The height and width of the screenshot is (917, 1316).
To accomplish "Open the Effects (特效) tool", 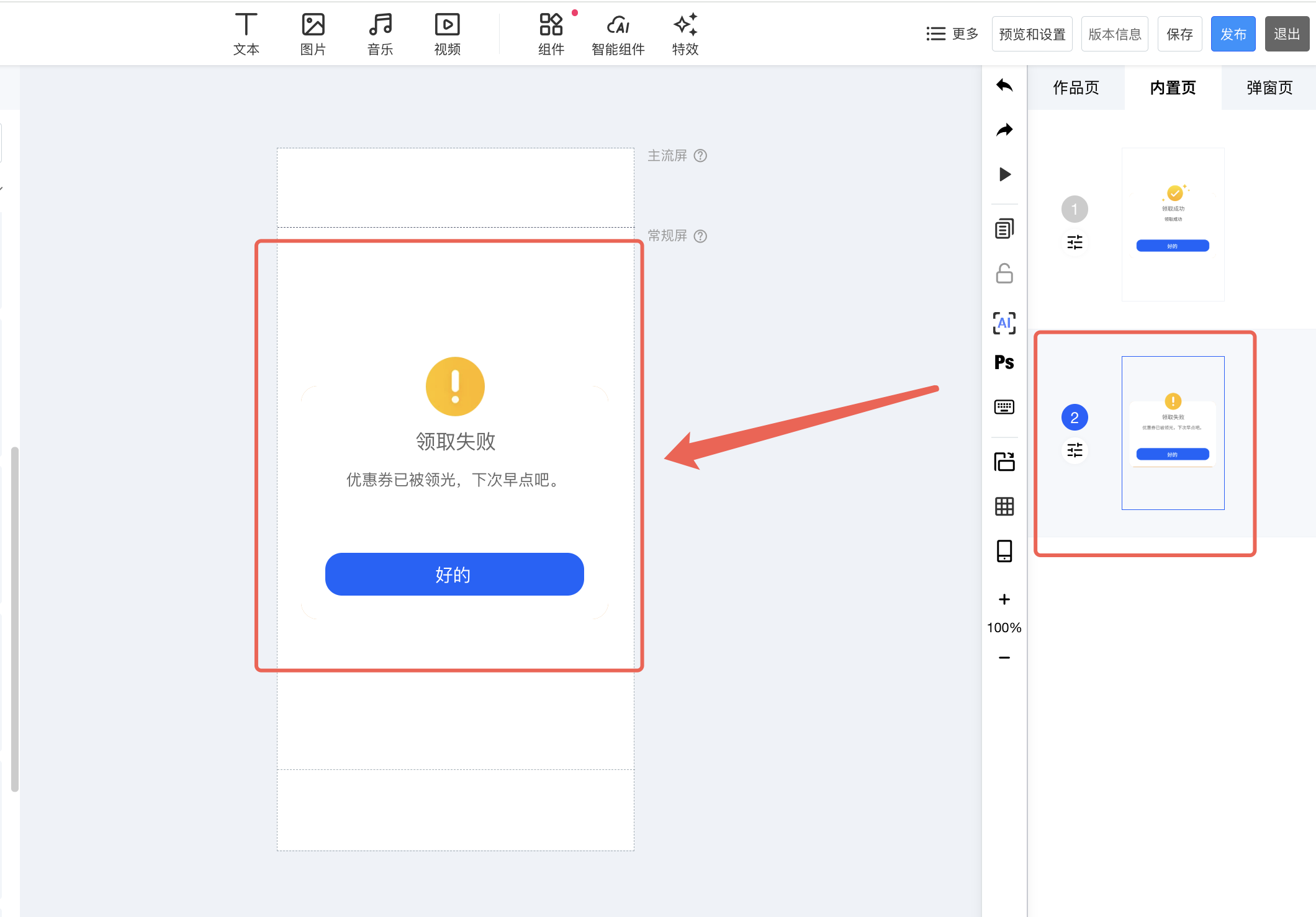I will pyautogui.click(x=685, y=34).
